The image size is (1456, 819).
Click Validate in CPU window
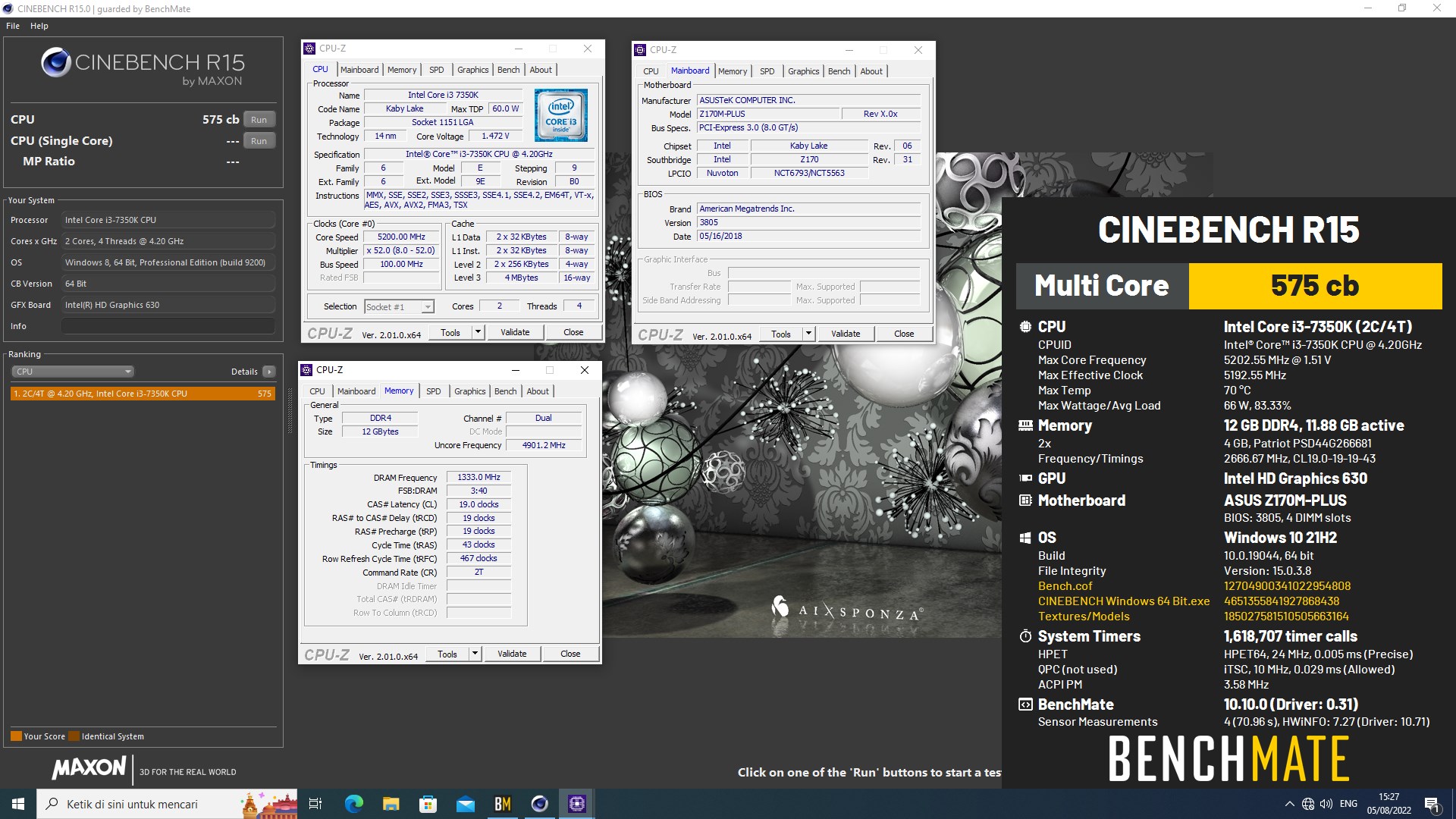pos(515,332)
